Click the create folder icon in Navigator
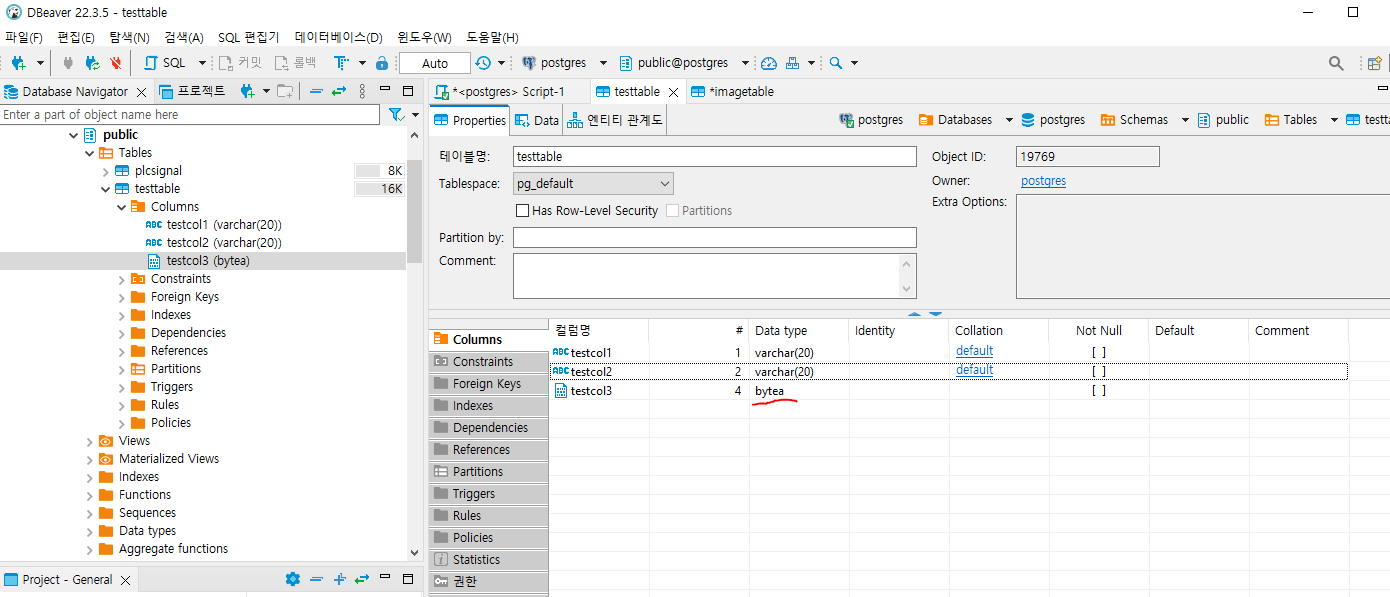The width and height of the screenshot is (1390, 597). (x=286, y=91)
